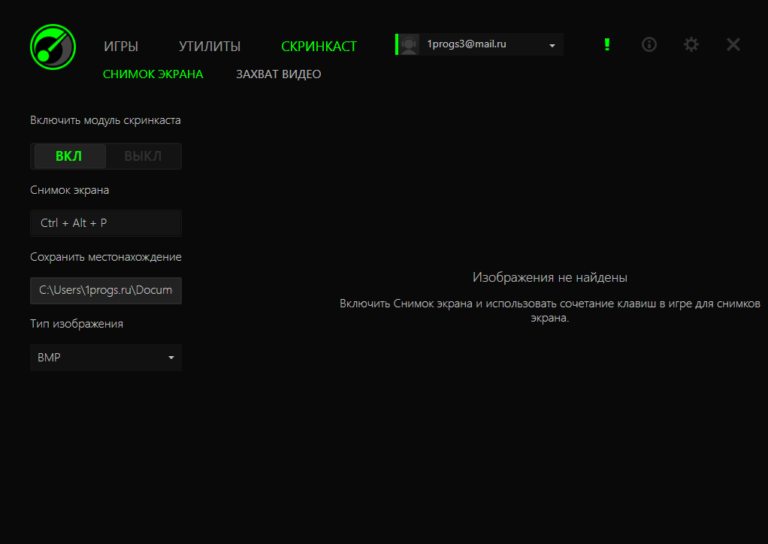This screenshot has width=768, height=544.
Task: Click the arrow in the Тип изображения dropdown
Action: [171, 358]
